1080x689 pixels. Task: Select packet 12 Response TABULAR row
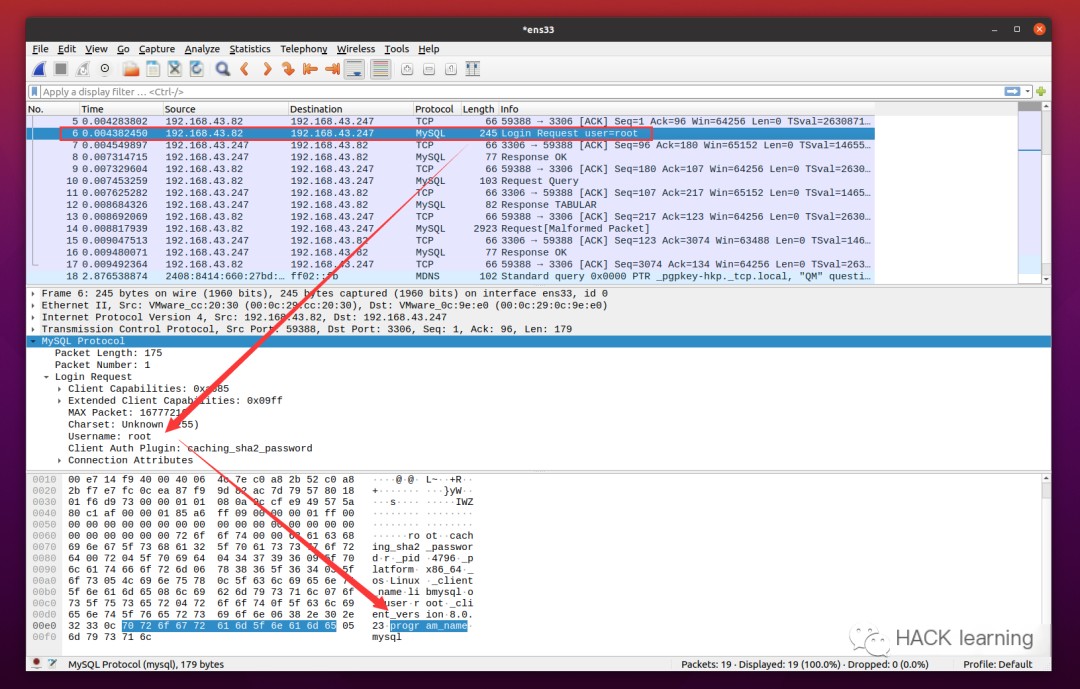tap(451, 205)
